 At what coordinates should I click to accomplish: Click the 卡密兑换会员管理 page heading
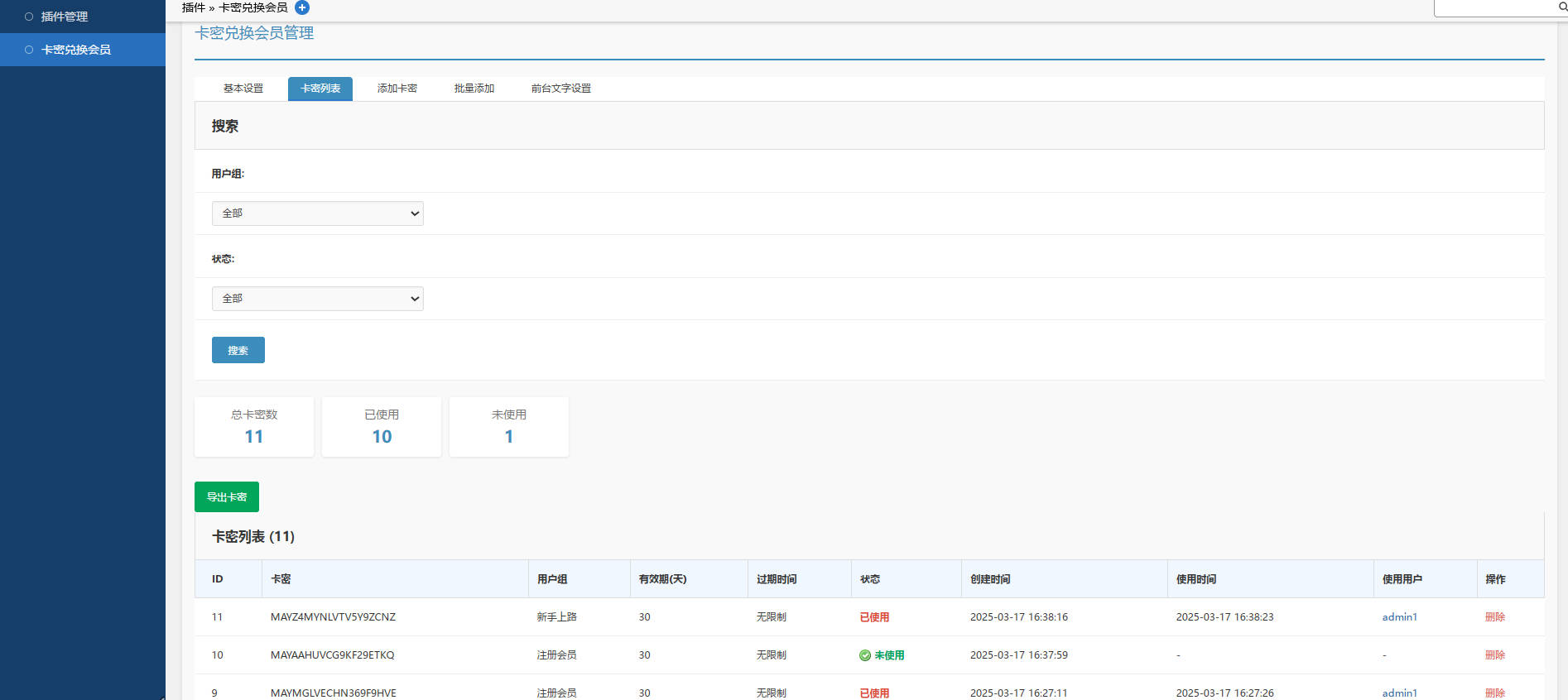(254, 33)
